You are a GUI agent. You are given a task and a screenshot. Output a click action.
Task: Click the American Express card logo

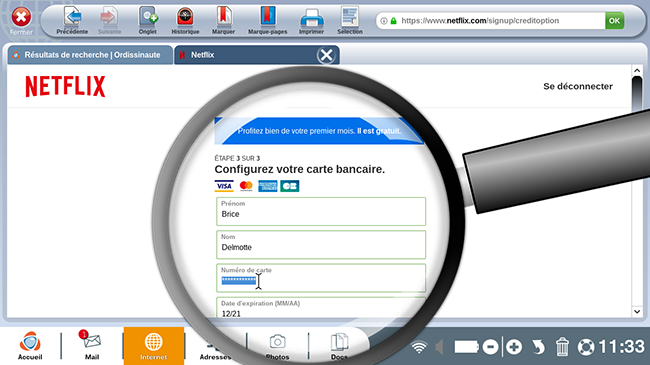point(268,186)
